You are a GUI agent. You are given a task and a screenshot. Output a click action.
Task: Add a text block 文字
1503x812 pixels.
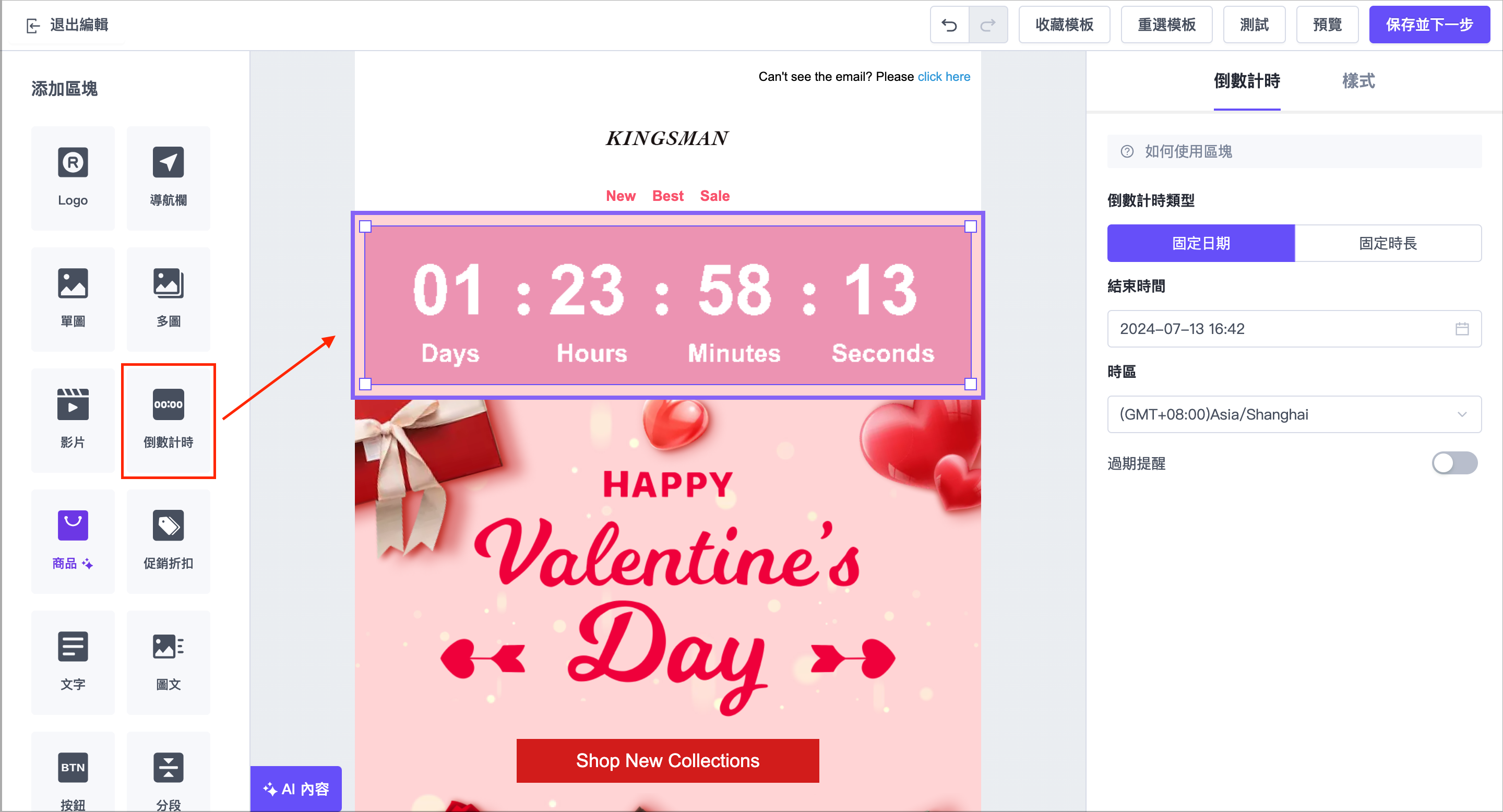[x=73, y=662]
